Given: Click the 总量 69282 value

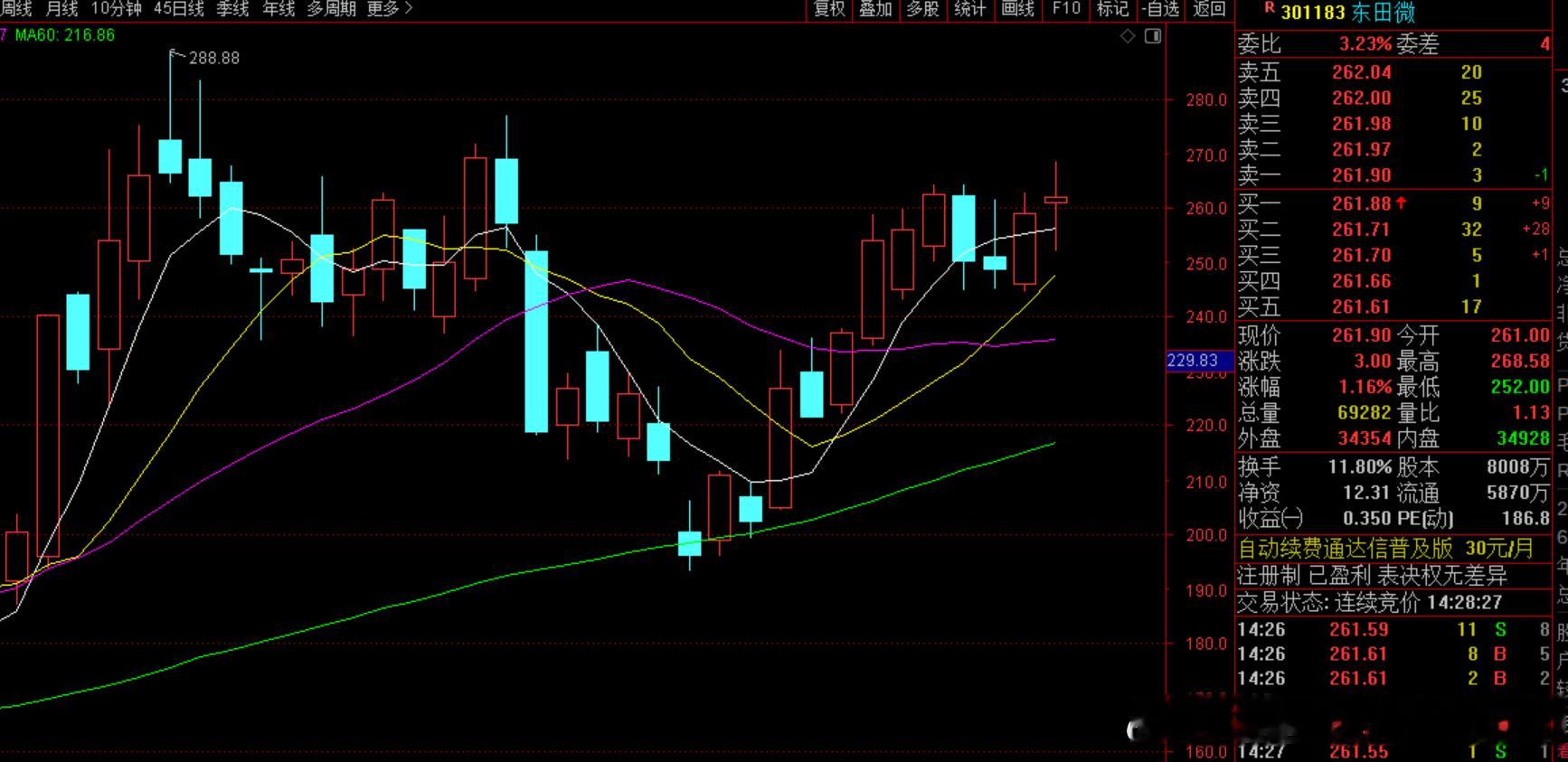Looking at the screenshot, I should [x=1365, y=413].
